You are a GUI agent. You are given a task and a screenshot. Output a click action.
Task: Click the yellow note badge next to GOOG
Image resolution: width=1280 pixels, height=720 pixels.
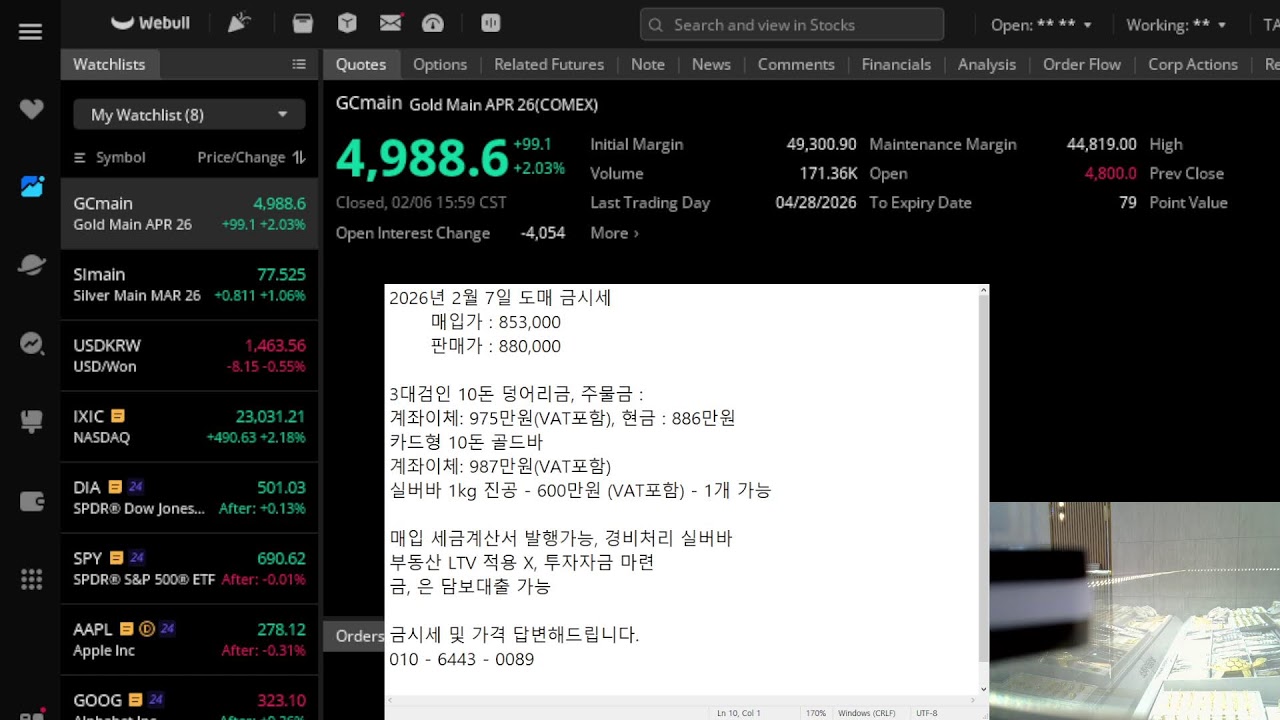[x=135, y=700]
